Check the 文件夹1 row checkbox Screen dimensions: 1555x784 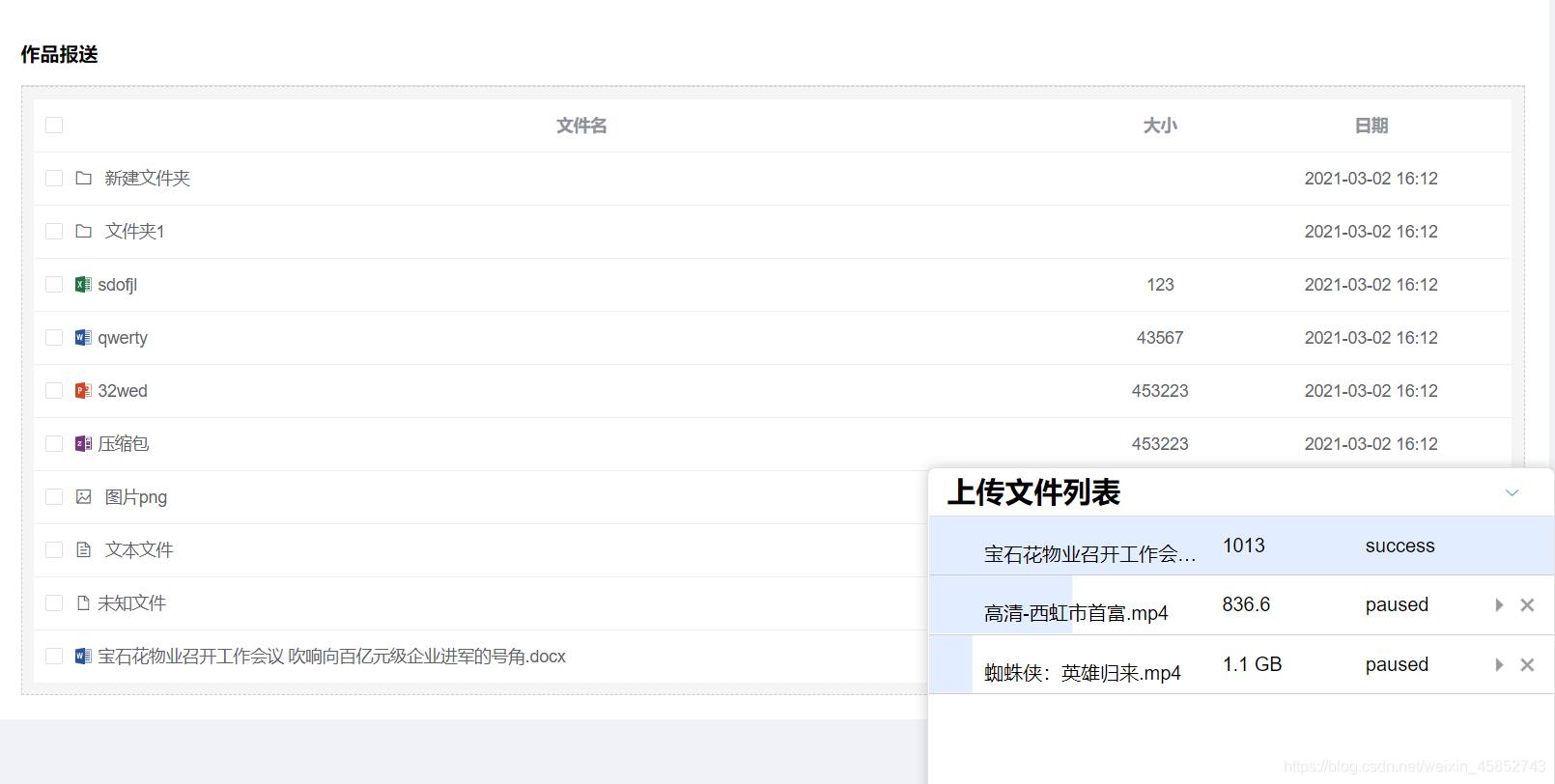click(x=54, y=231)
